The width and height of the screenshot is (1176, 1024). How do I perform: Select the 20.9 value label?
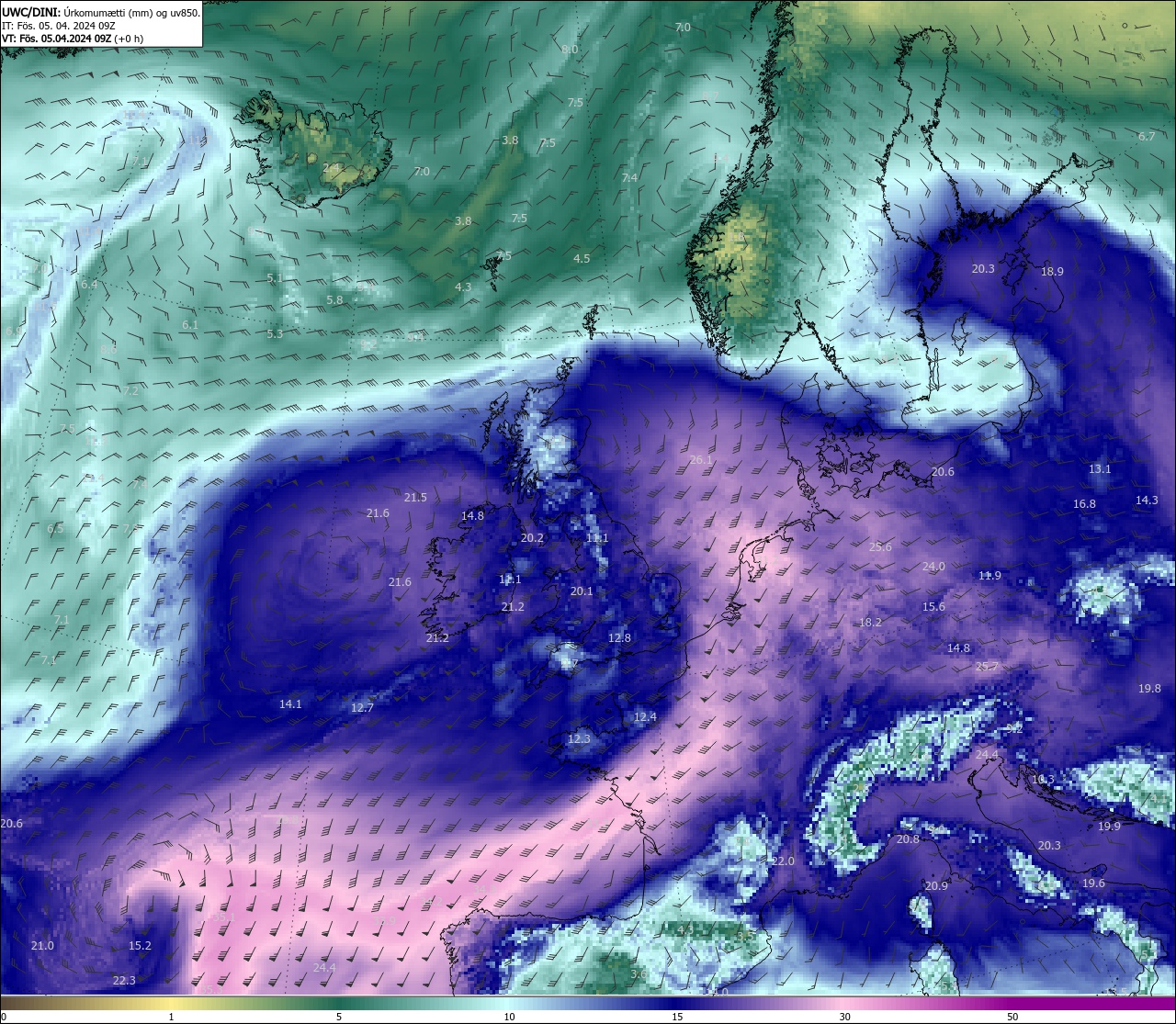tap(936, 885)
